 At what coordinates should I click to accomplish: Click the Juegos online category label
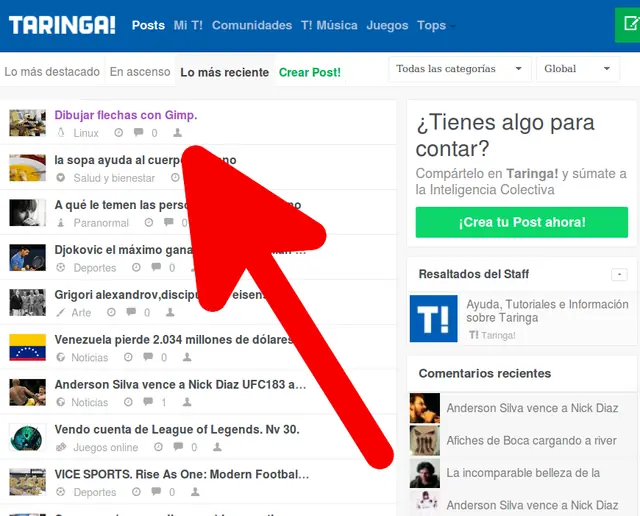[x=106, y=447]
